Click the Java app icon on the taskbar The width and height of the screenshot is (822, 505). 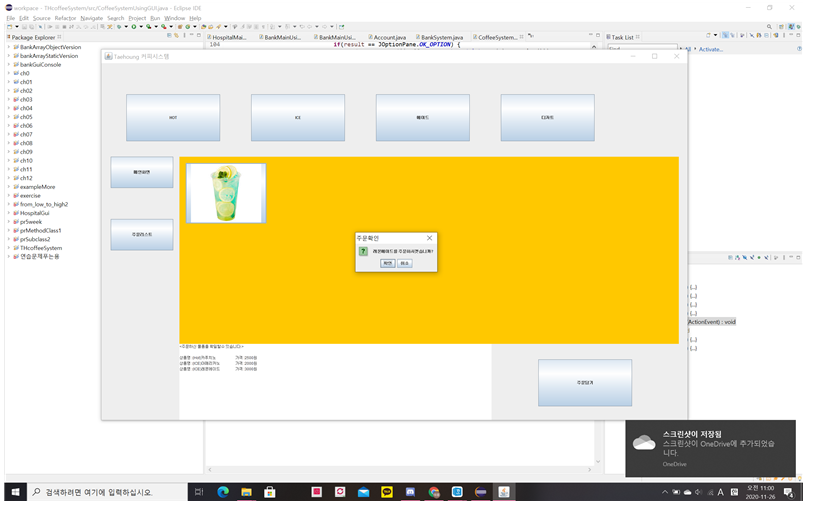coord(504,492)
